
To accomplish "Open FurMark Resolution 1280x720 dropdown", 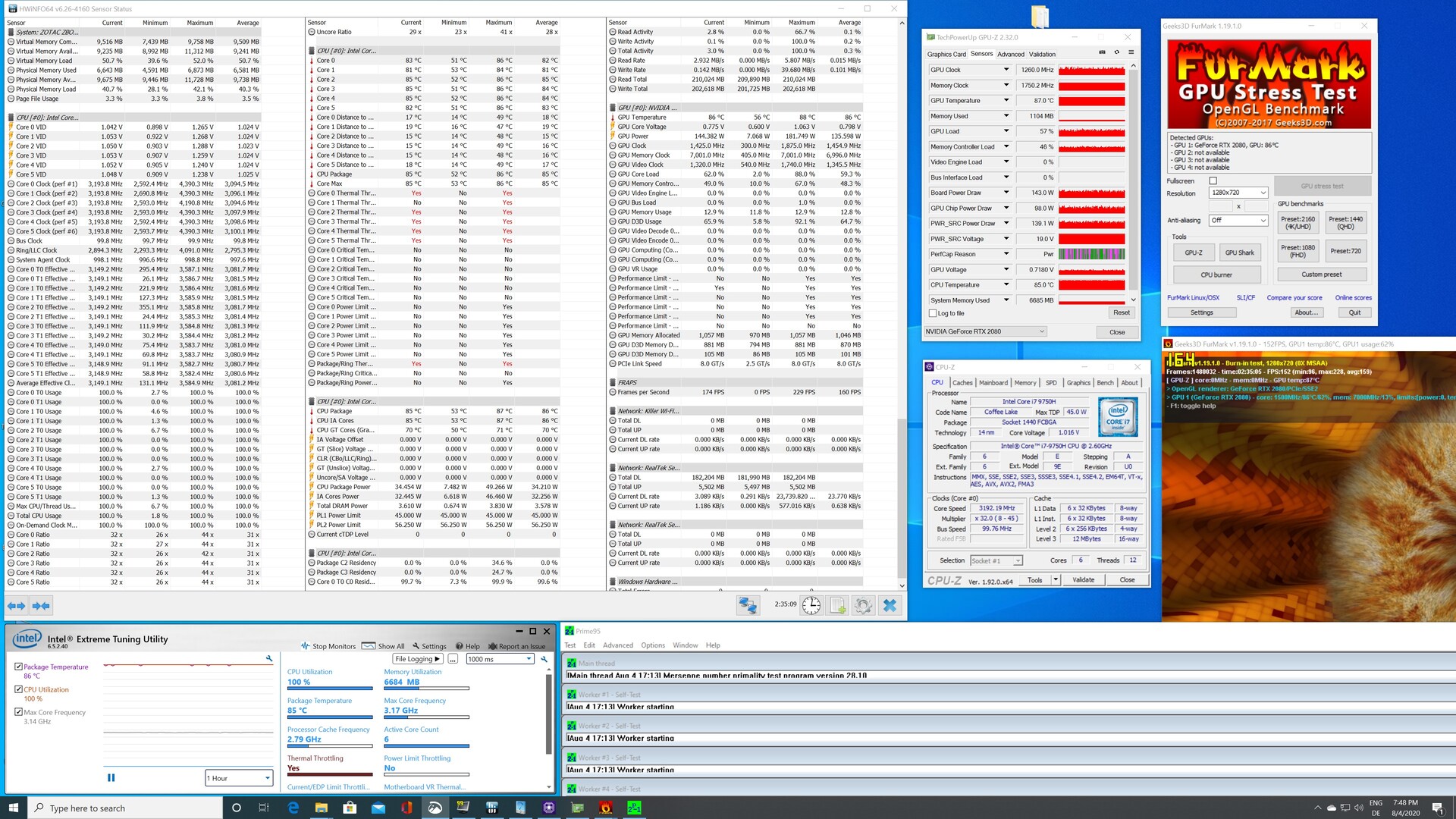I will pyautogui.click(x=1238, y=193).
